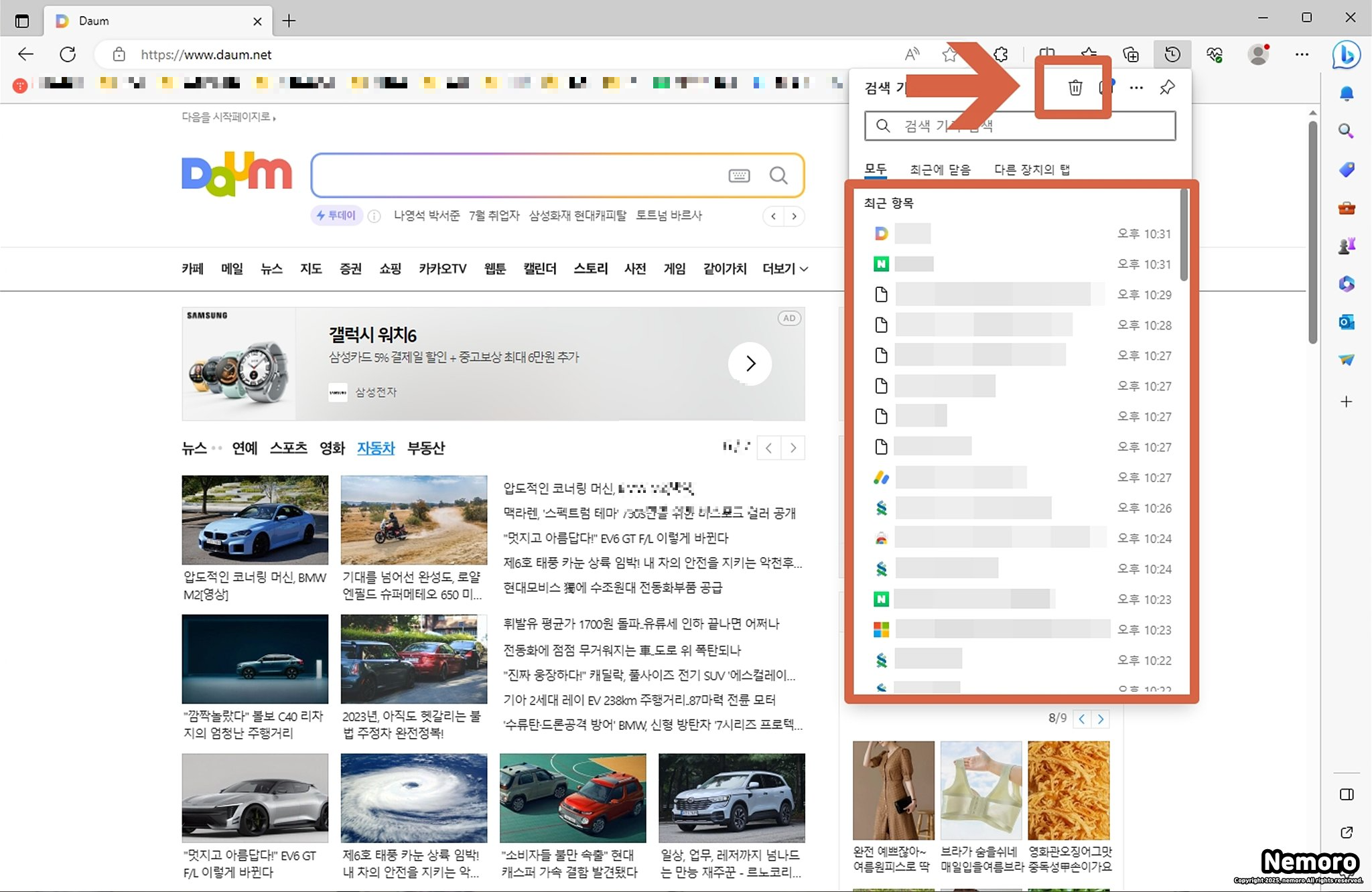Pin the history panel open
The height and width of the screenshot is (892, 1372).
1167,88
